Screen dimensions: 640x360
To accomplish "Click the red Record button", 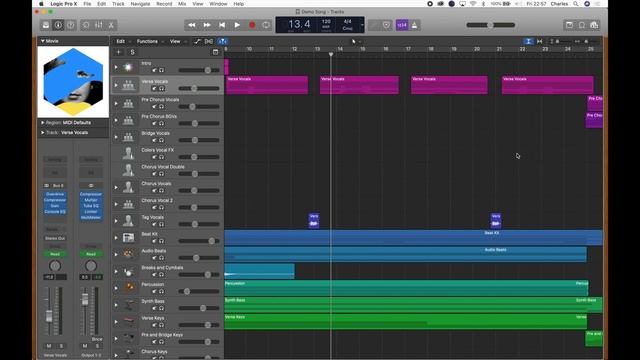I will point(252,25).
